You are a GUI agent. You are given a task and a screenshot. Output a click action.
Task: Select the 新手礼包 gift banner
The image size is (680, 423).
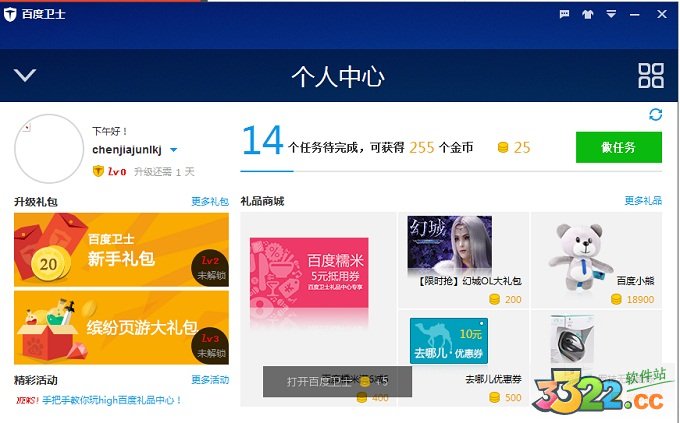[121, 250]
